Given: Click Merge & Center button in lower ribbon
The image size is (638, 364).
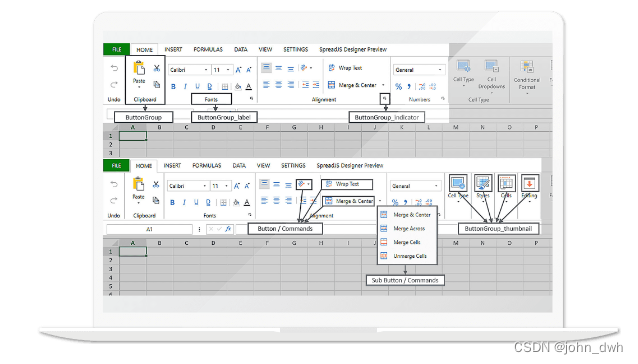Looking at the screenshot, I should coord(349,201).
